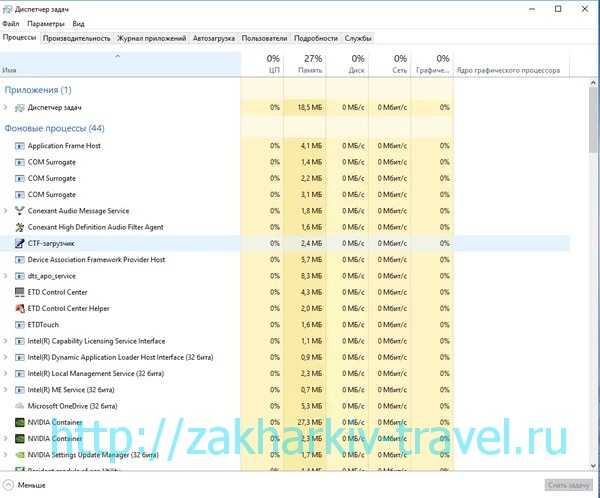Sort by the Память column header
The width and height of the screenshot is (600, 498).
point(305,64)
